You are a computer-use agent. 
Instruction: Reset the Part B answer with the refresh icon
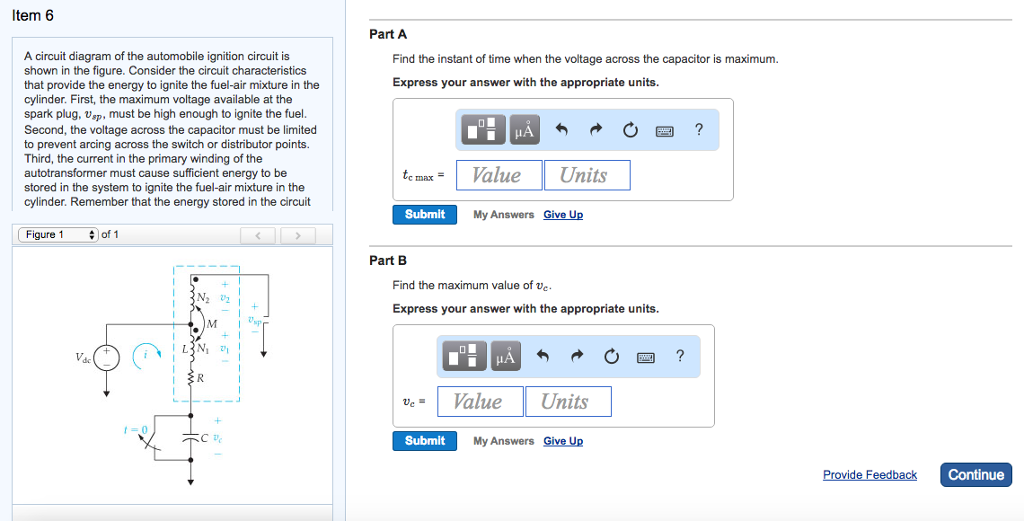point(611,356)
